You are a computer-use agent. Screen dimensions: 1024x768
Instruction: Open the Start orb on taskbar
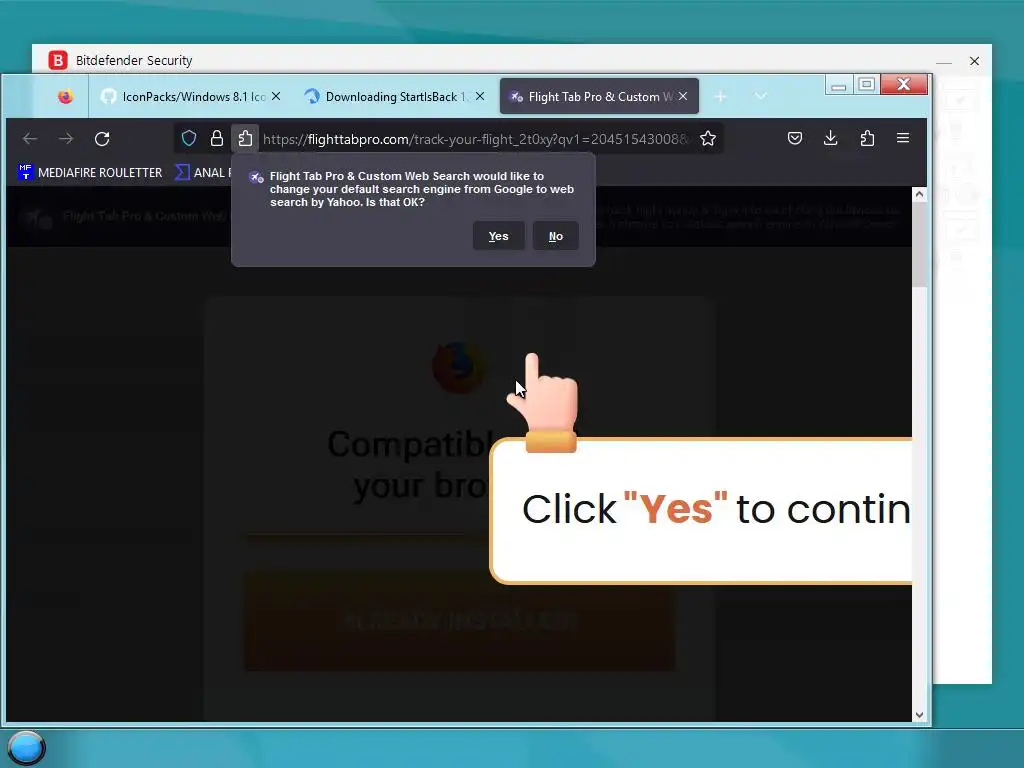coord(27,748)
